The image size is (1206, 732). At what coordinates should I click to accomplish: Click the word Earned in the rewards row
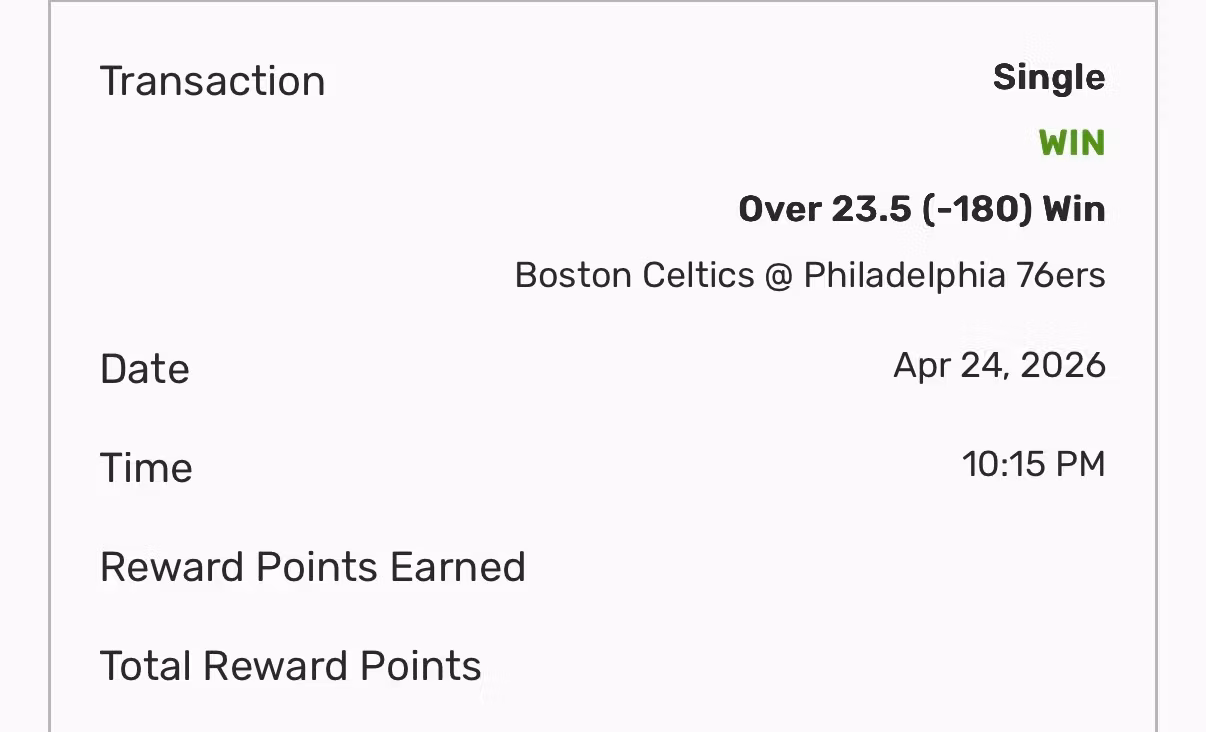pos(458,567)
